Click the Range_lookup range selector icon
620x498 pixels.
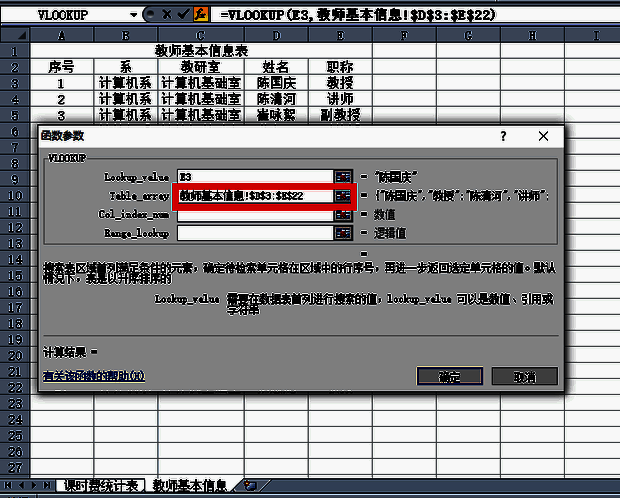point(343,232)
